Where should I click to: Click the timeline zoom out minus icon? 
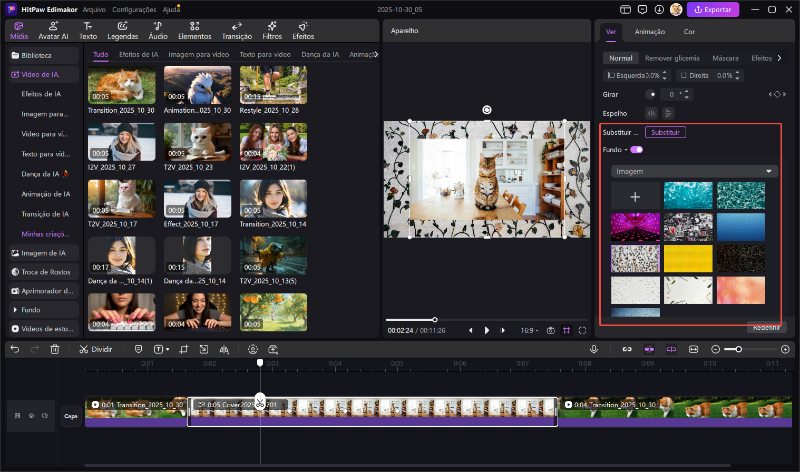click(x=715, y=349)
